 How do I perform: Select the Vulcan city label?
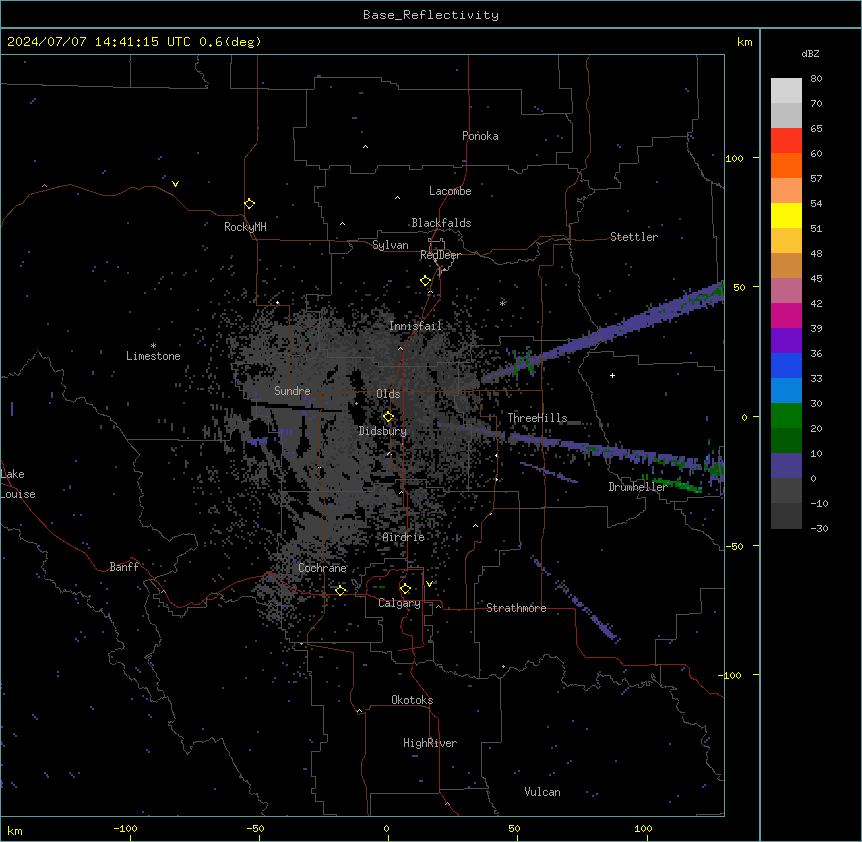click(x=542, y=792)
